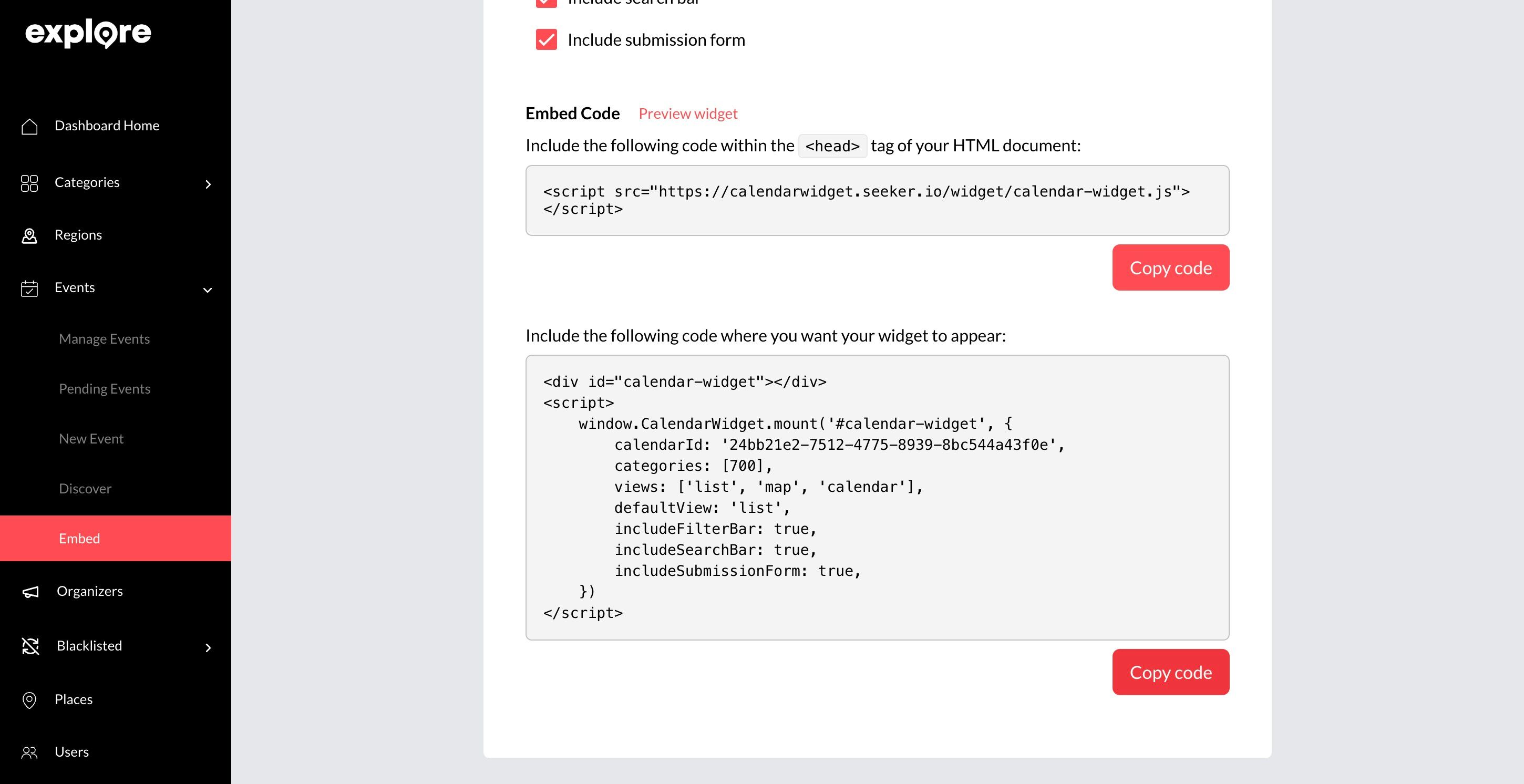Go to the Pending Events page
This screenshot has width=1524, height=784.
pyautogui.click(x=104, y=389)
